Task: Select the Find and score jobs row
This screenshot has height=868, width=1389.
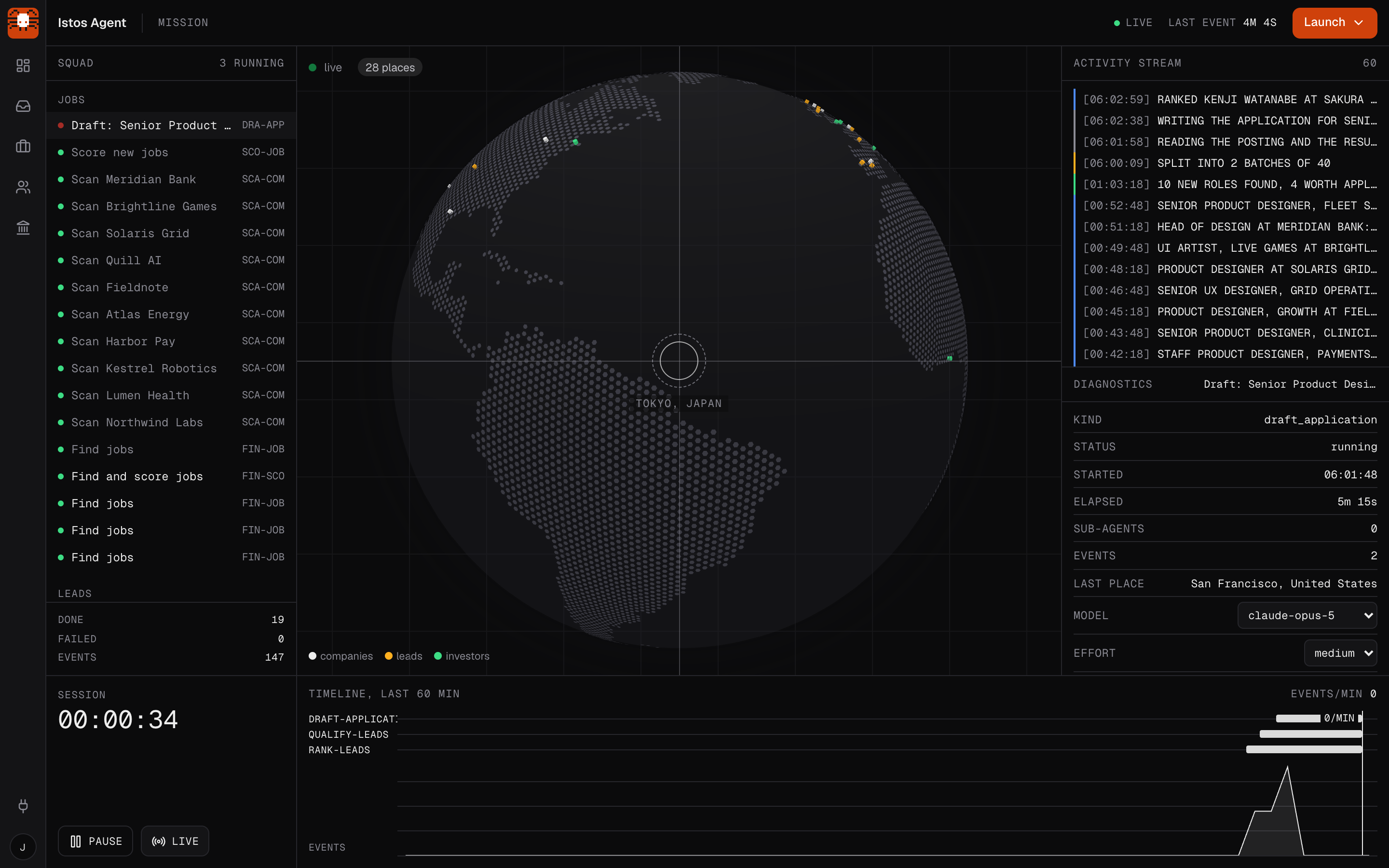Action: 171,476
